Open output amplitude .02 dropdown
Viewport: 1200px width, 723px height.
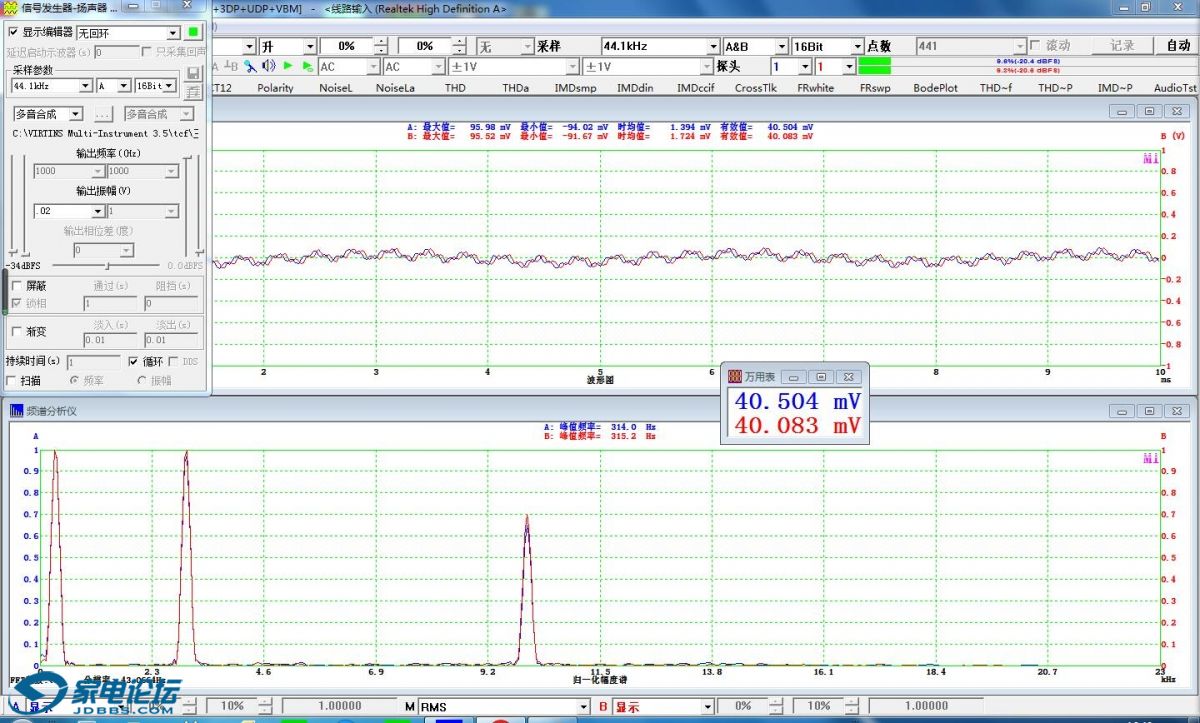[x=98, y=211]
